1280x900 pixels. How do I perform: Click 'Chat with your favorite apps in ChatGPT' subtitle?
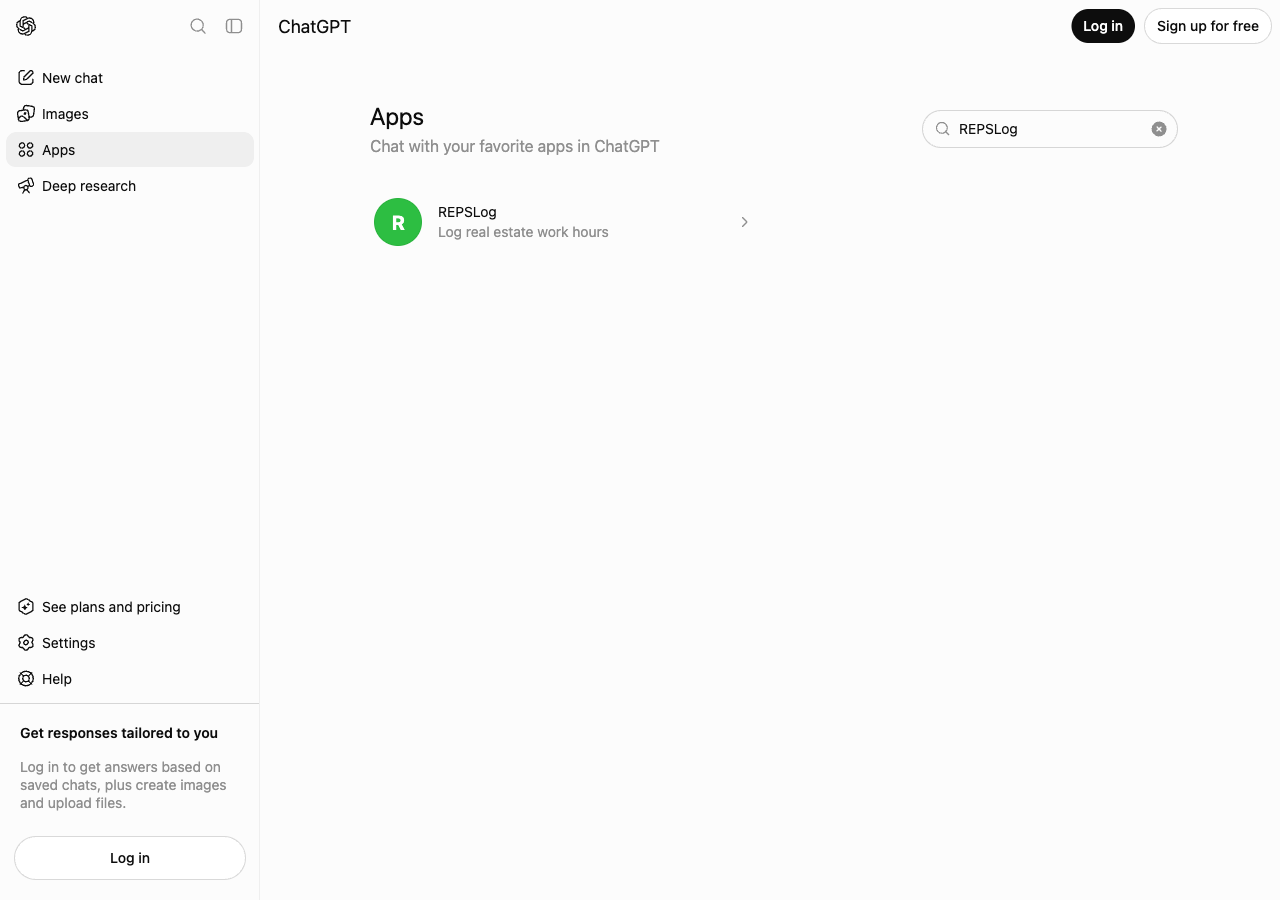click(515, 146)
